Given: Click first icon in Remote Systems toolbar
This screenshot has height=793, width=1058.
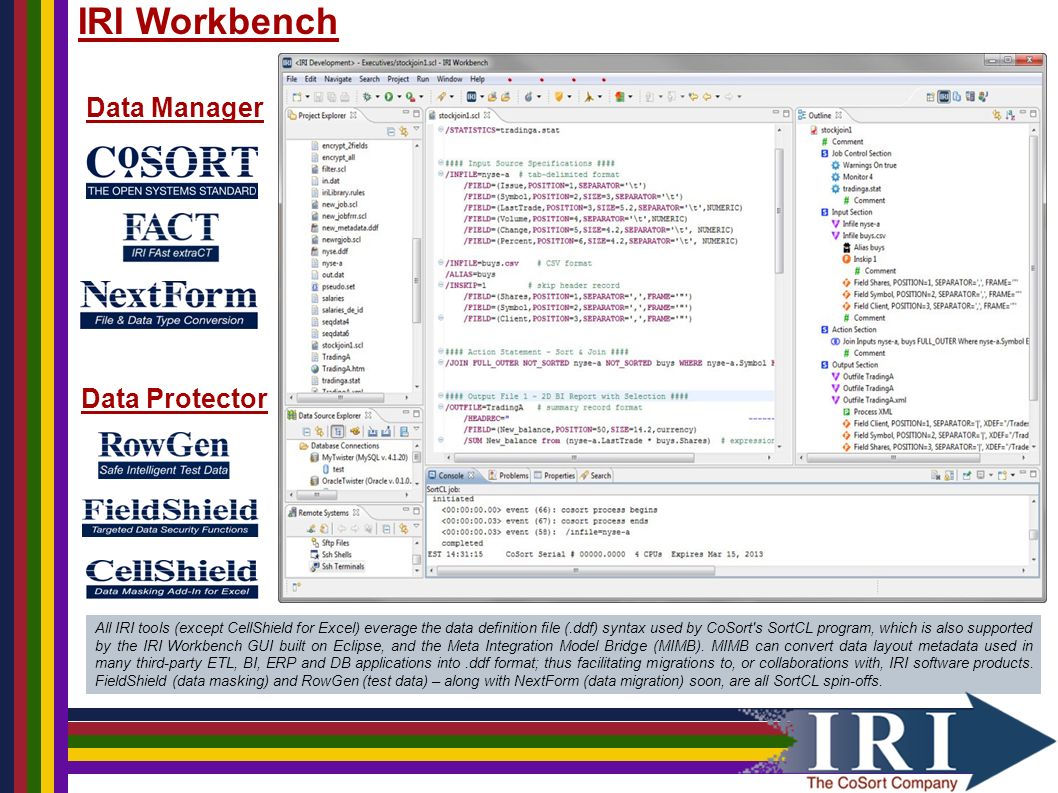Looking at the screenshot, I should (311, 528).
